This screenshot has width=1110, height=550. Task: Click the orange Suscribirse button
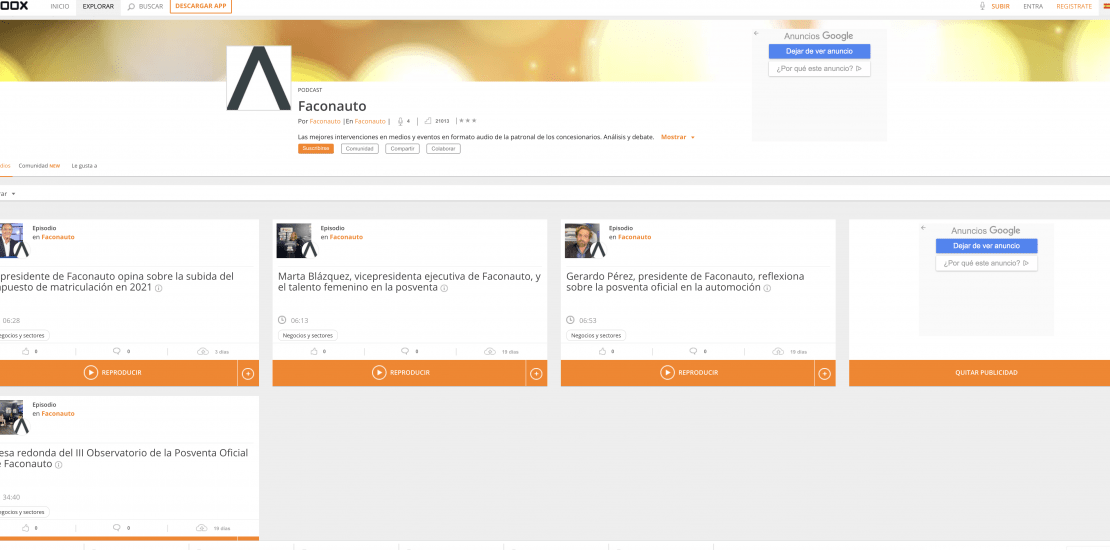pos(316,149)
